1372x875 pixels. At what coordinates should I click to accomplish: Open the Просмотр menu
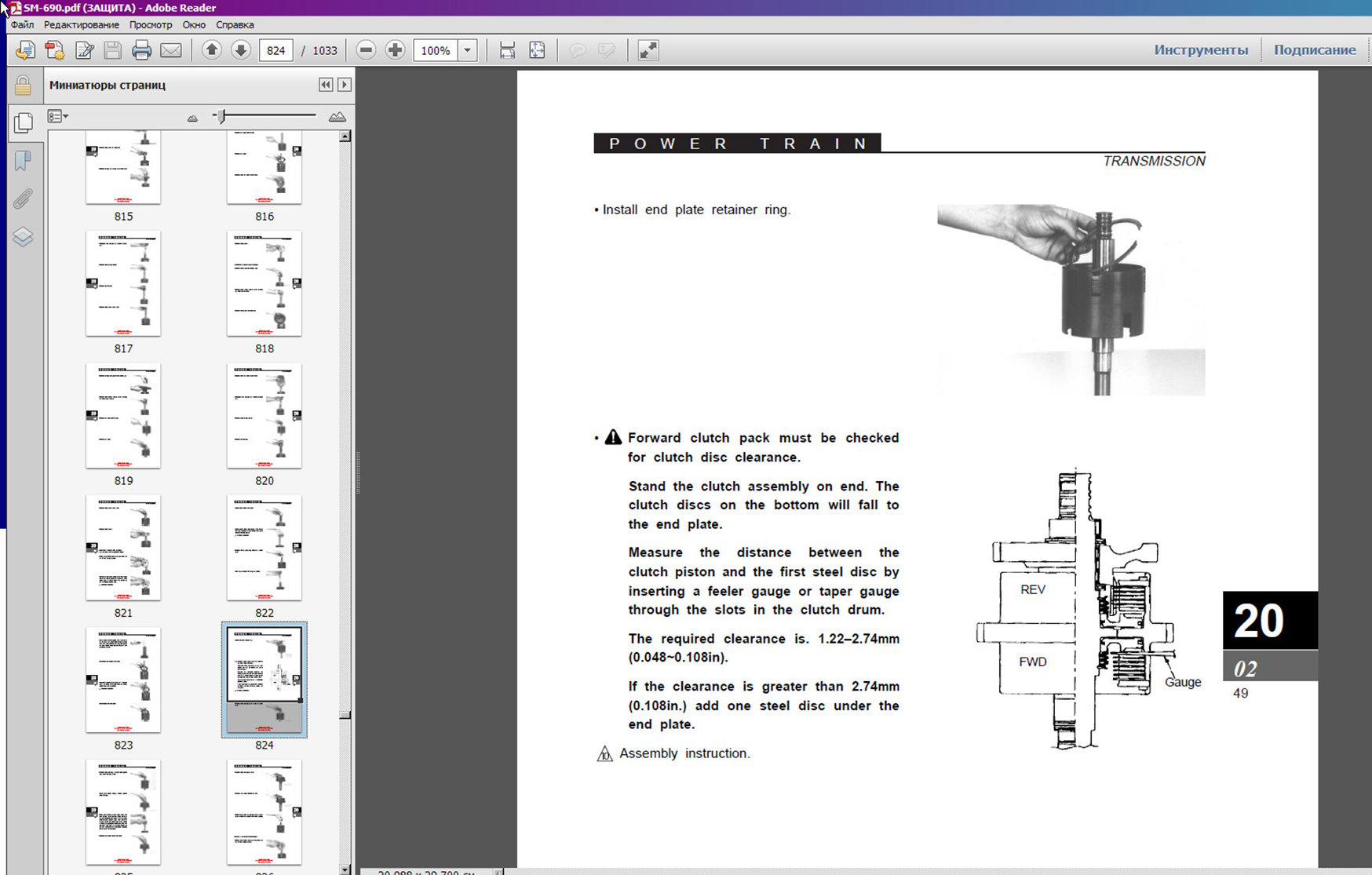pyautogui.click(x=150, y=24)
